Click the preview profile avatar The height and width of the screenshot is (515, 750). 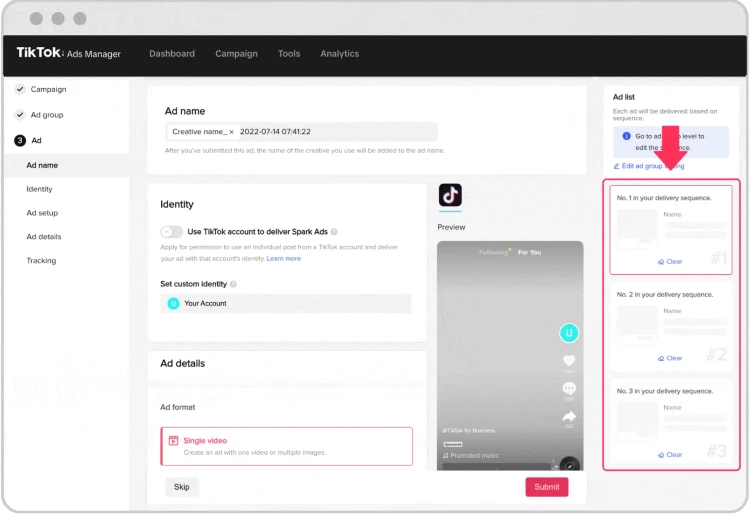pyautogui.click(x=569, y=333)
